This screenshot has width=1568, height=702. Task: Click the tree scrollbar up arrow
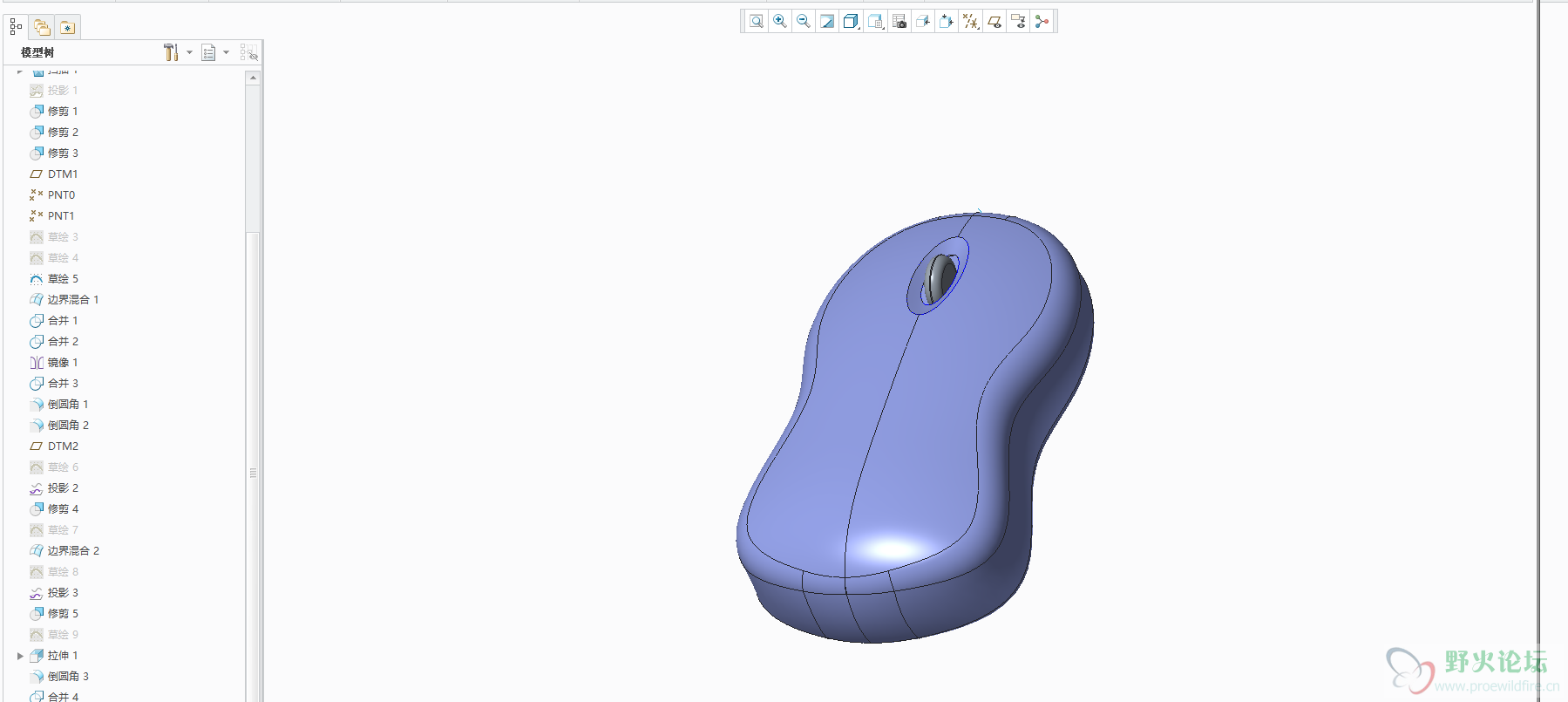click(x=253, y=78)
